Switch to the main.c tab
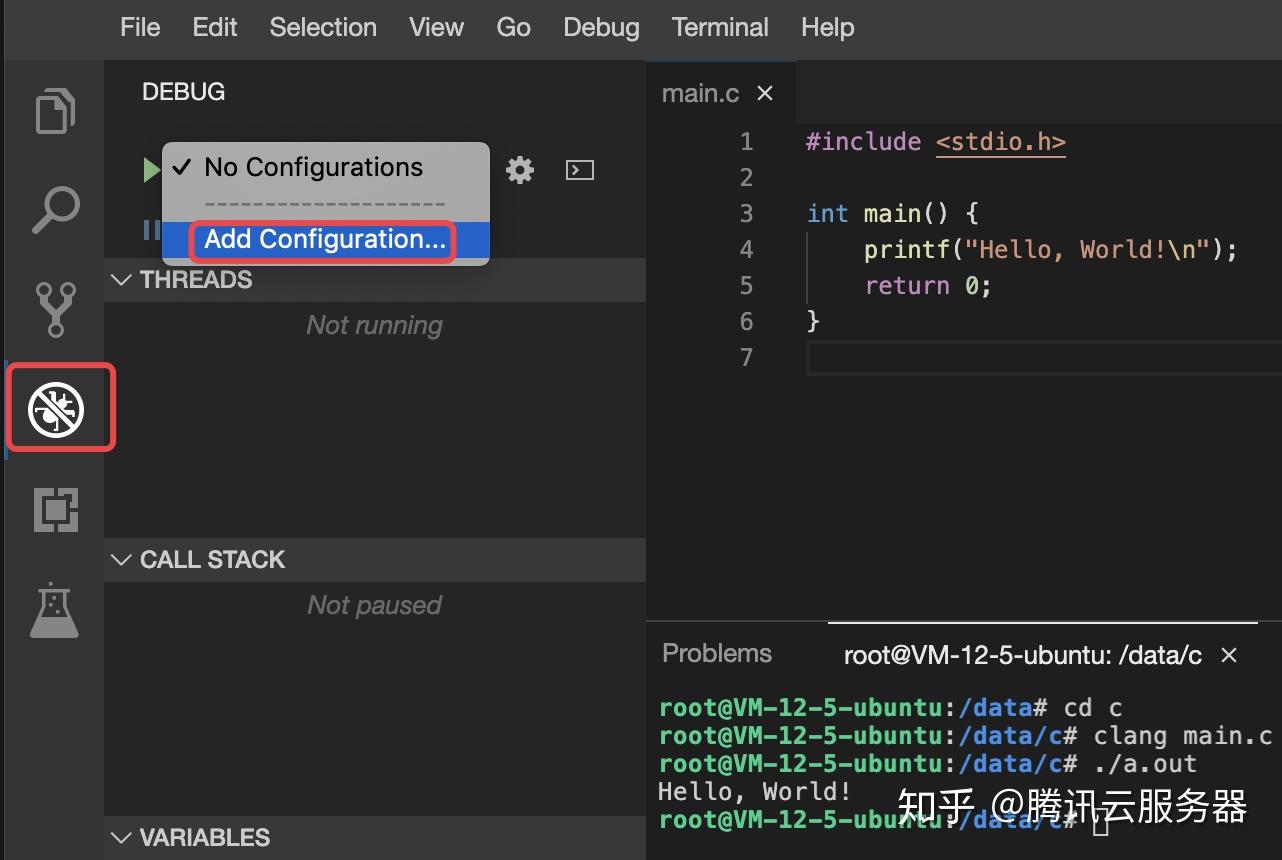 (701, 93)
